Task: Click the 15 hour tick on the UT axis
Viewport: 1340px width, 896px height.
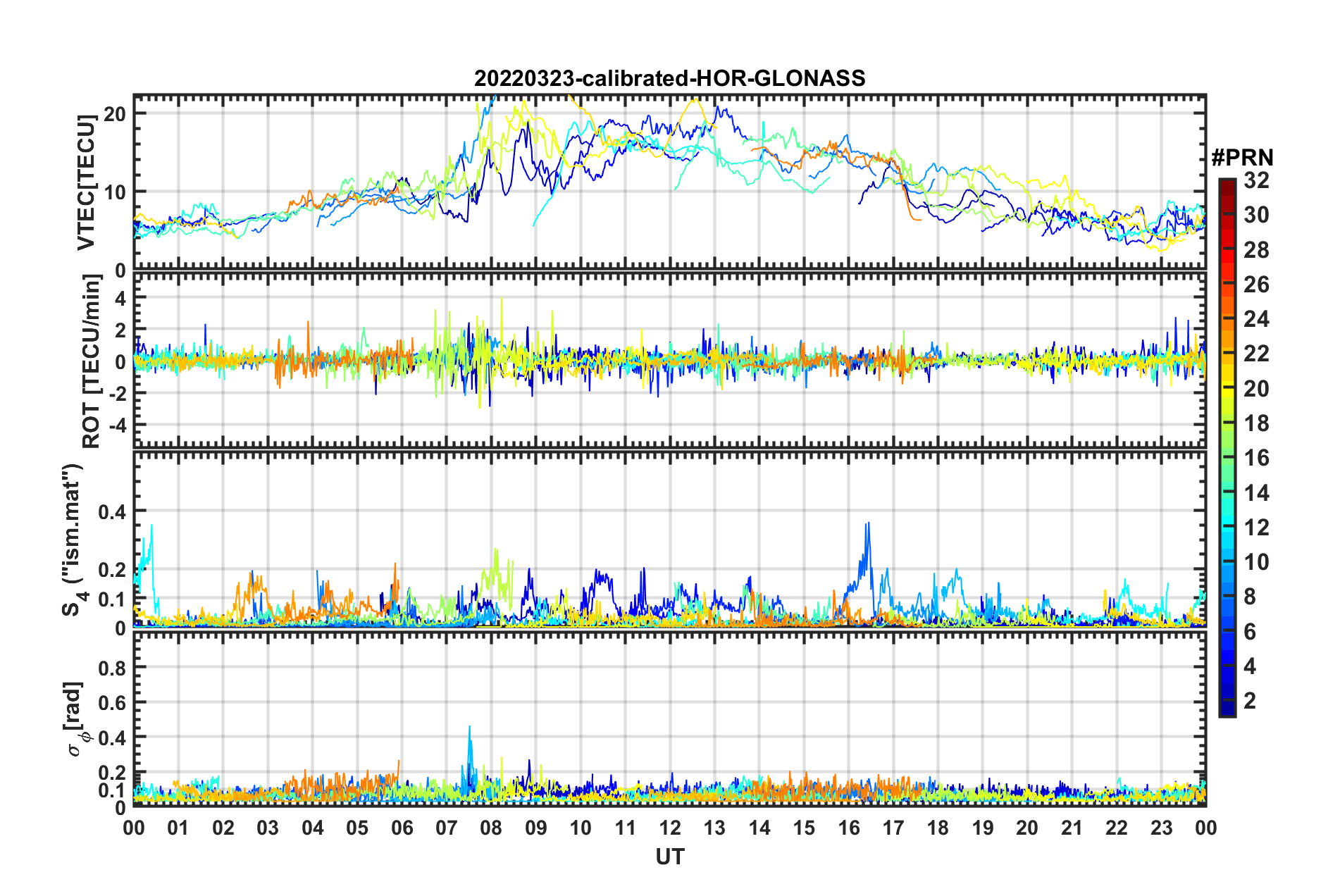Action: pyautogui.click(x=804, y=827)
